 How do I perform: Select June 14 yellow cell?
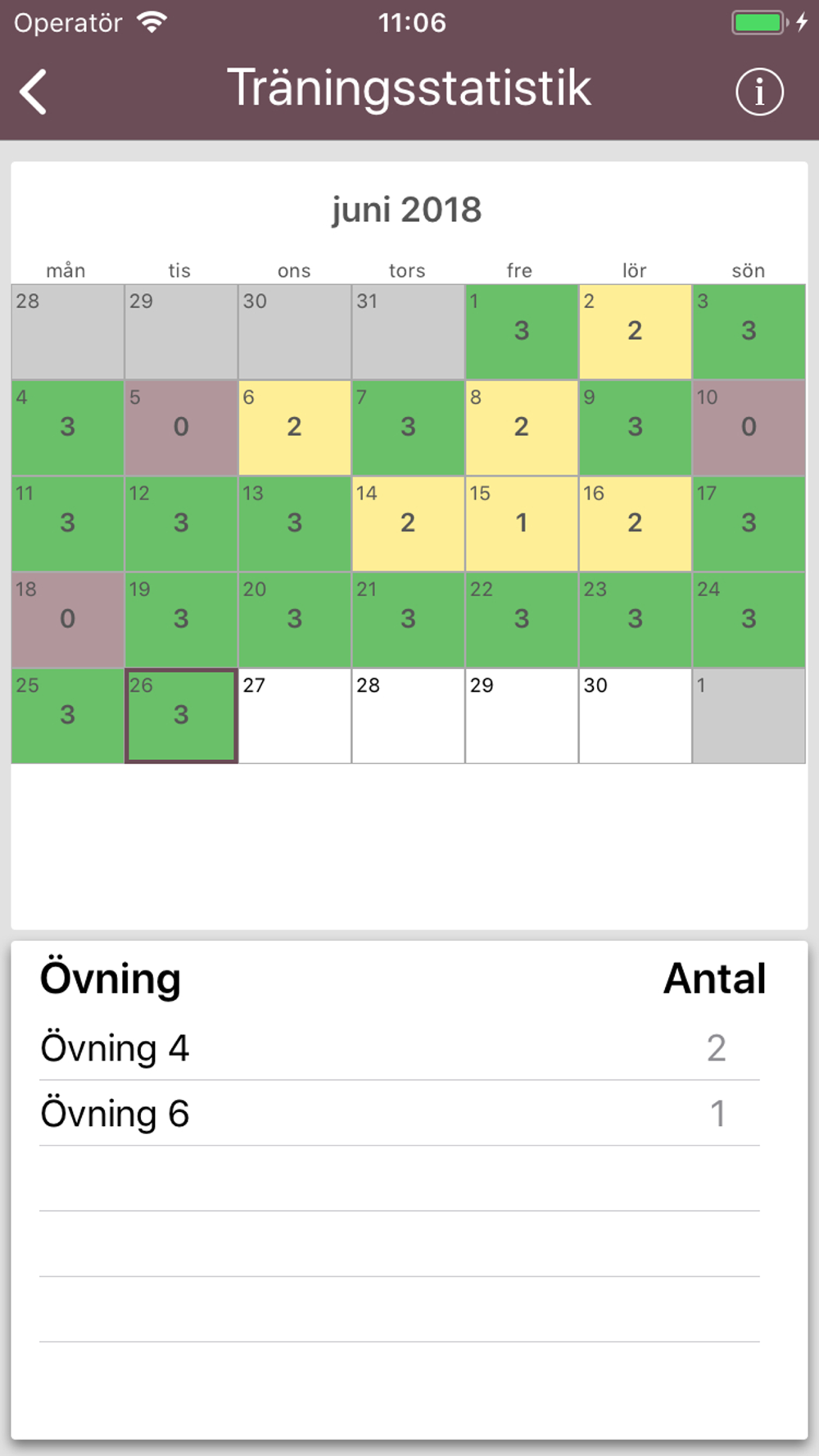408,524
